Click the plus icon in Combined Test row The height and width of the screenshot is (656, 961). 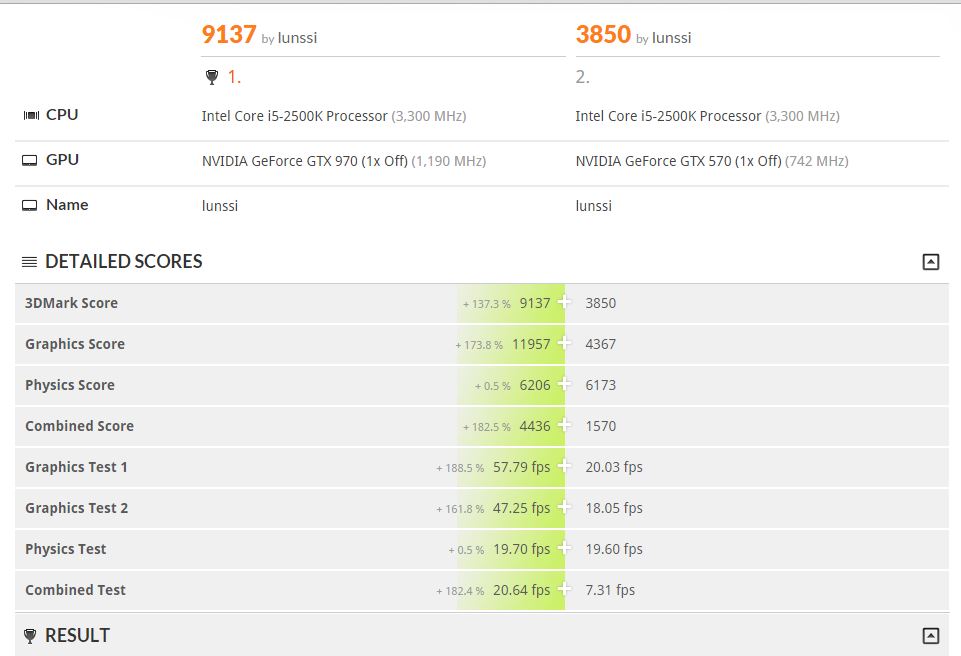point(564,590)
